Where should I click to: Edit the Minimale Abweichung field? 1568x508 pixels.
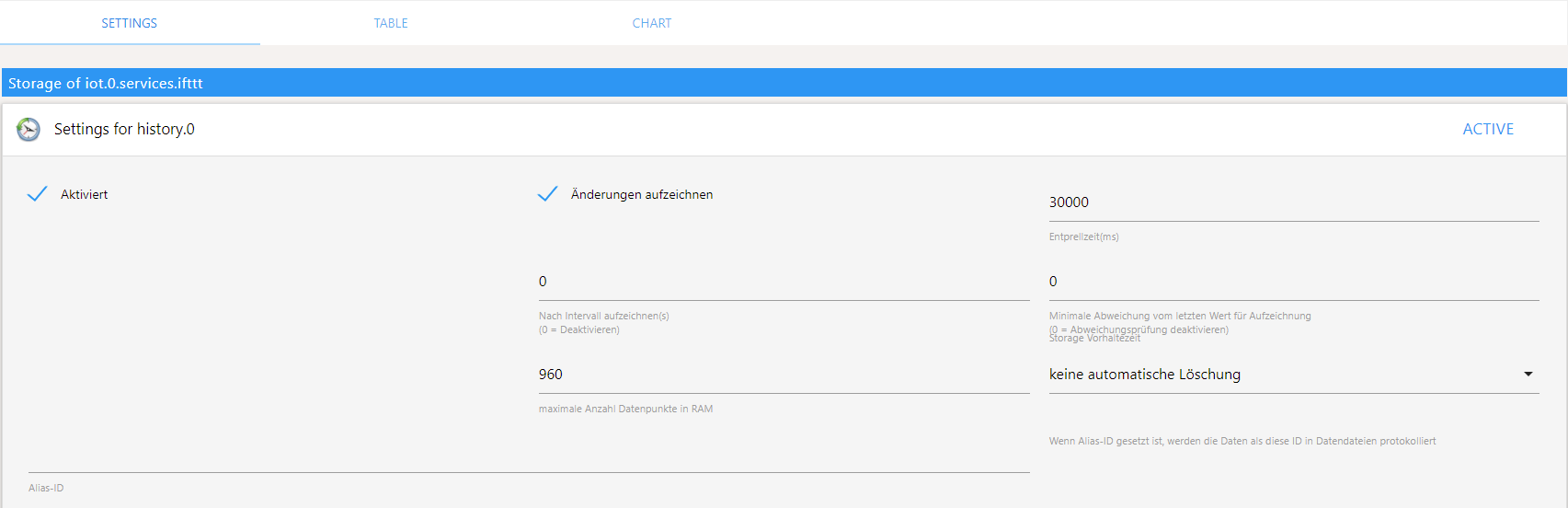(x=1294, y=282)
